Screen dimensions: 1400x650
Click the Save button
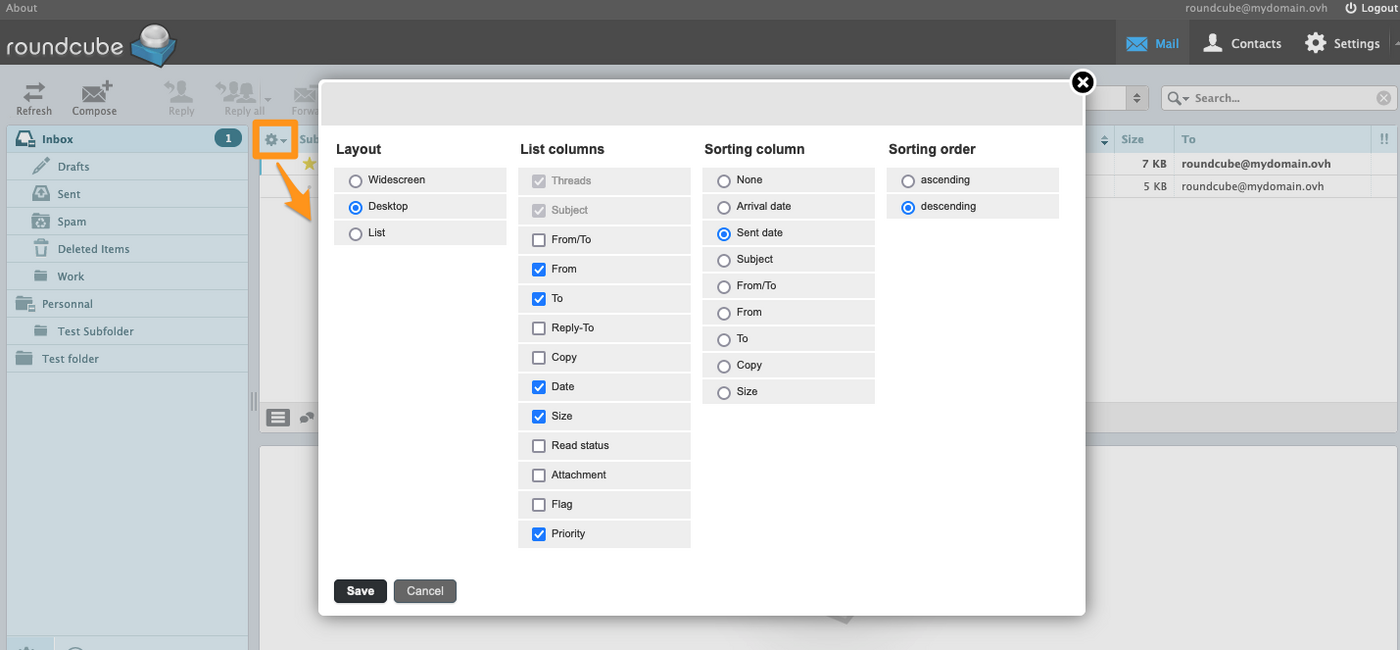360,591
